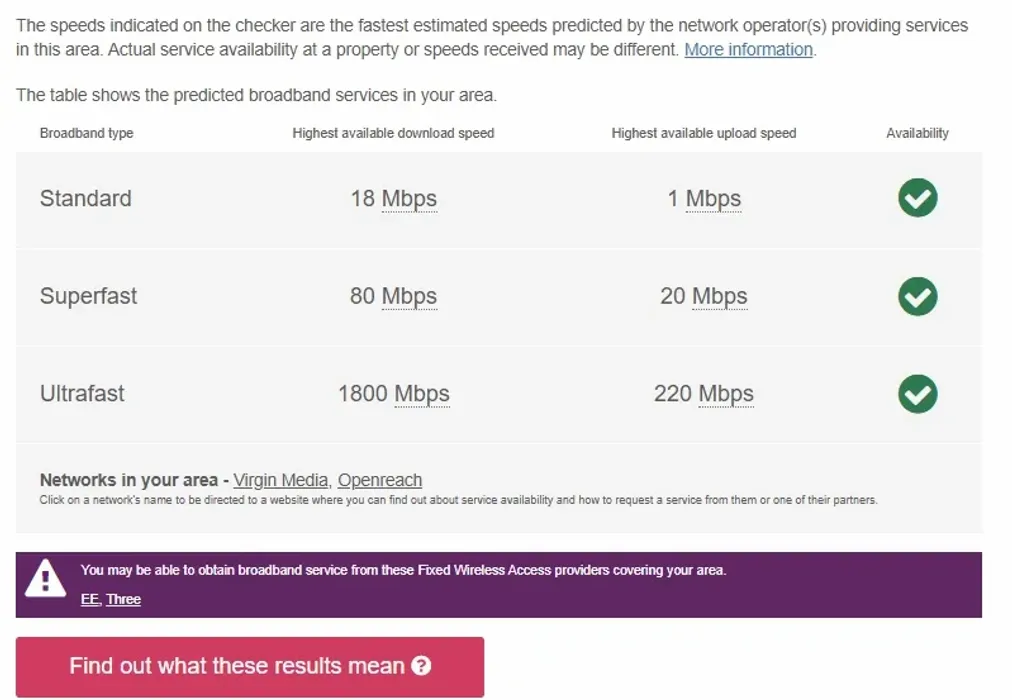Click Mbps abbreviation in Standard upload speed

tap(713, 198)
